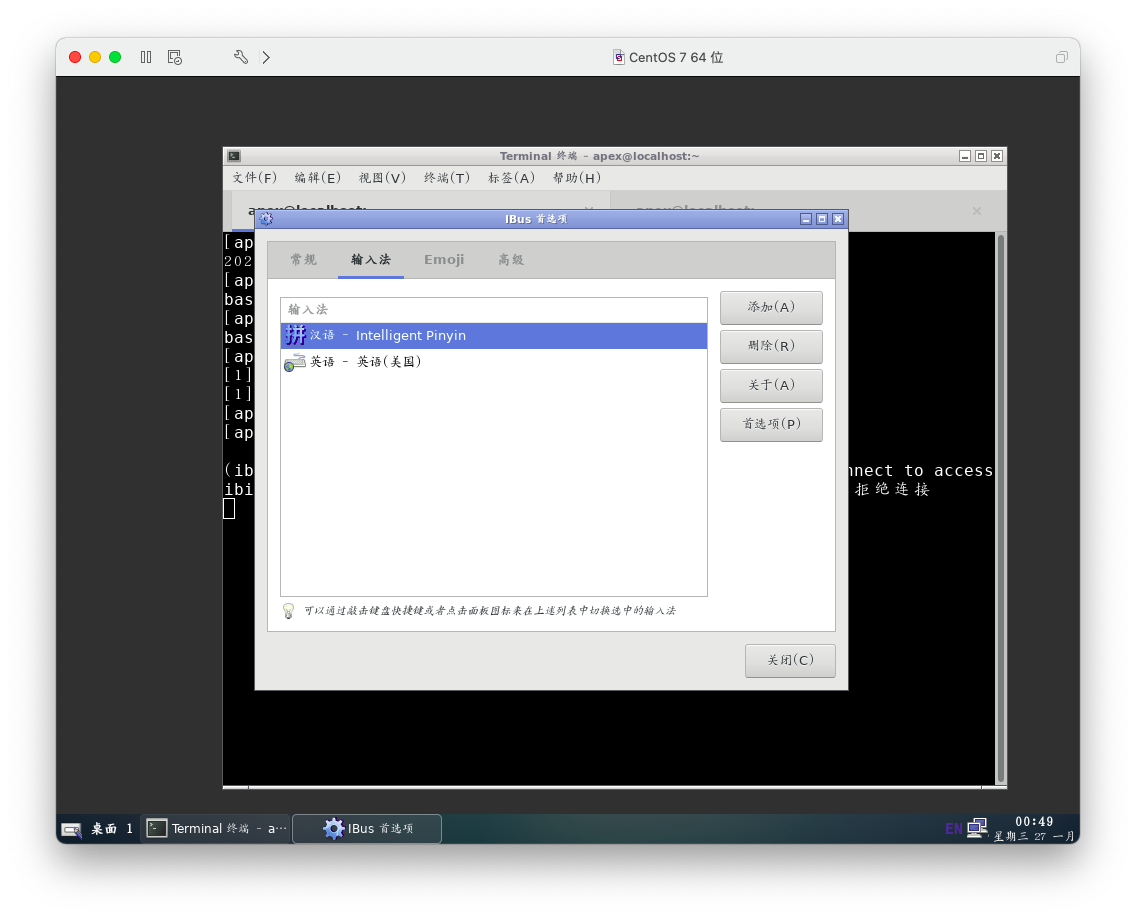1136x918 pixels.
Task: Click the English keyboard layout icon
Action: pos(295,362)
